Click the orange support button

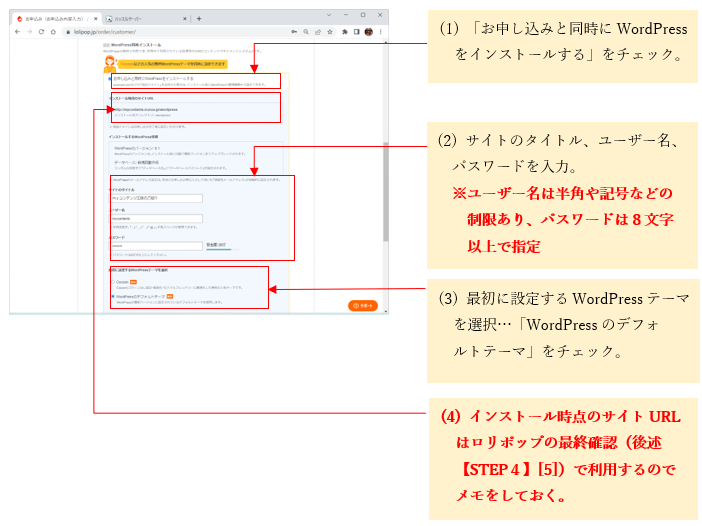point(362,305)
